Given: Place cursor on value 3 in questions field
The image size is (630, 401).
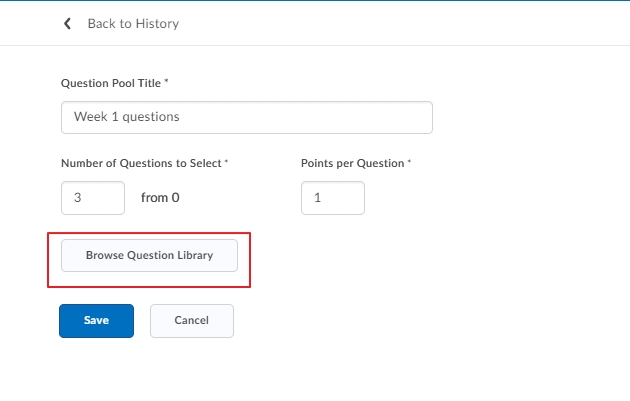Looking at the screenshot, I should pos(78,198).
